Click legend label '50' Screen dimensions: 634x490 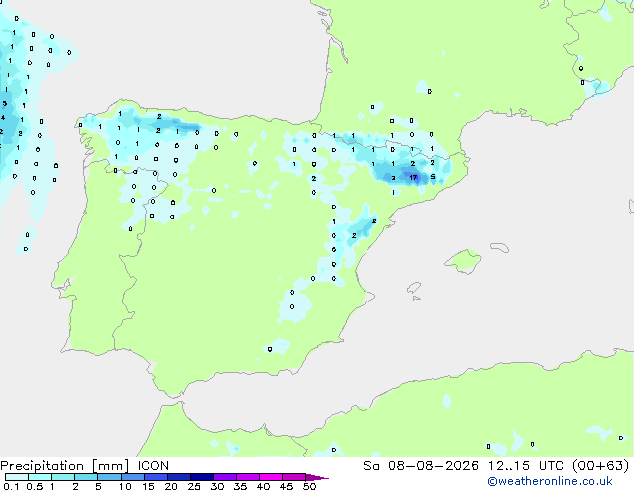click(309, 486)
